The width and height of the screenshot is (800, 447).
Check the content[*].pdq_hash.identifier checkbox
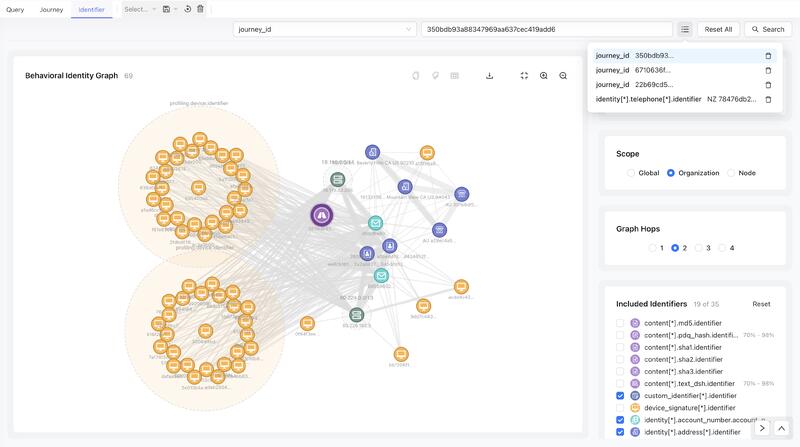coord(620,335)
